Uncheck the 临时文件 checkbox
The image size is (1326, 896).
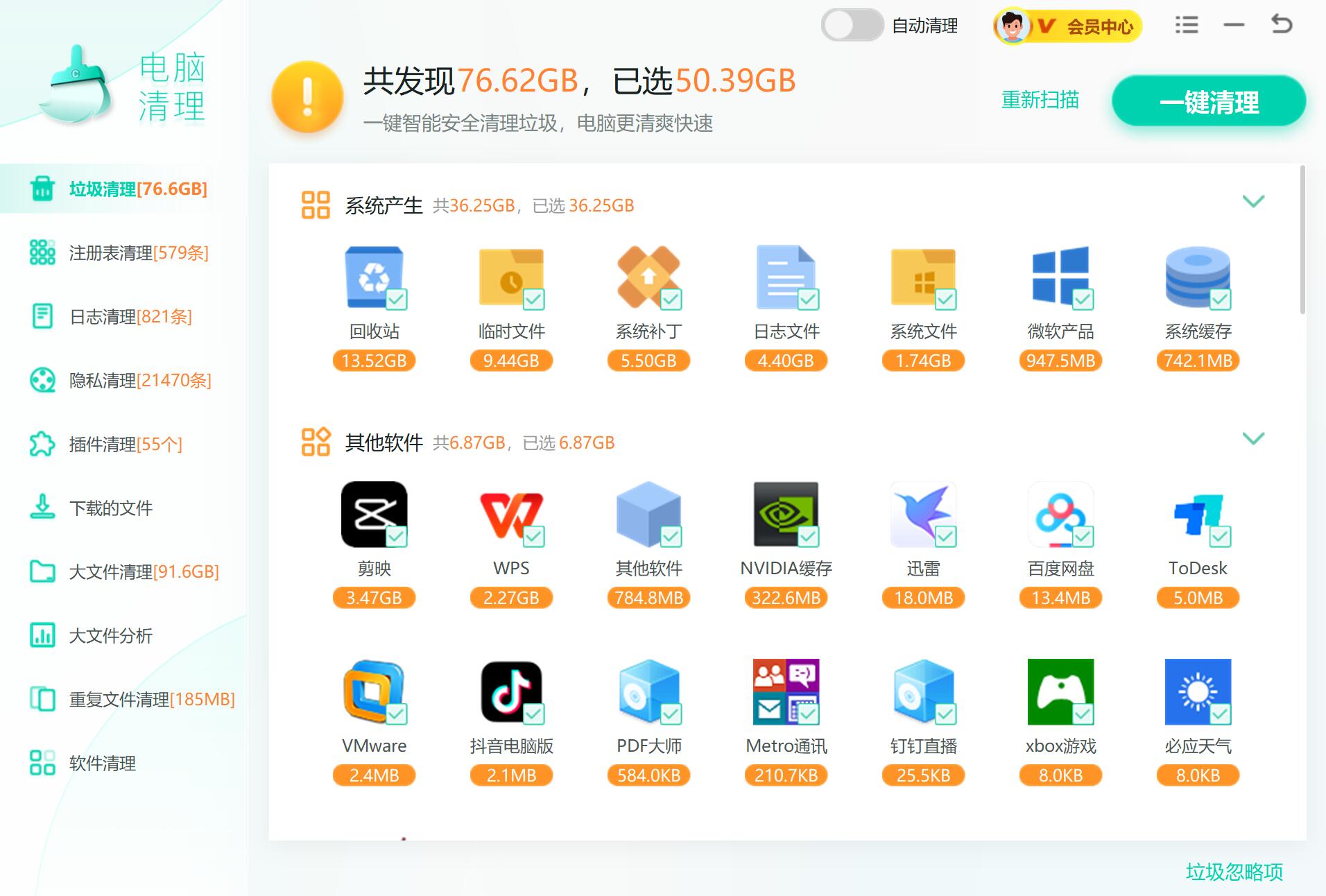(533, 300)
